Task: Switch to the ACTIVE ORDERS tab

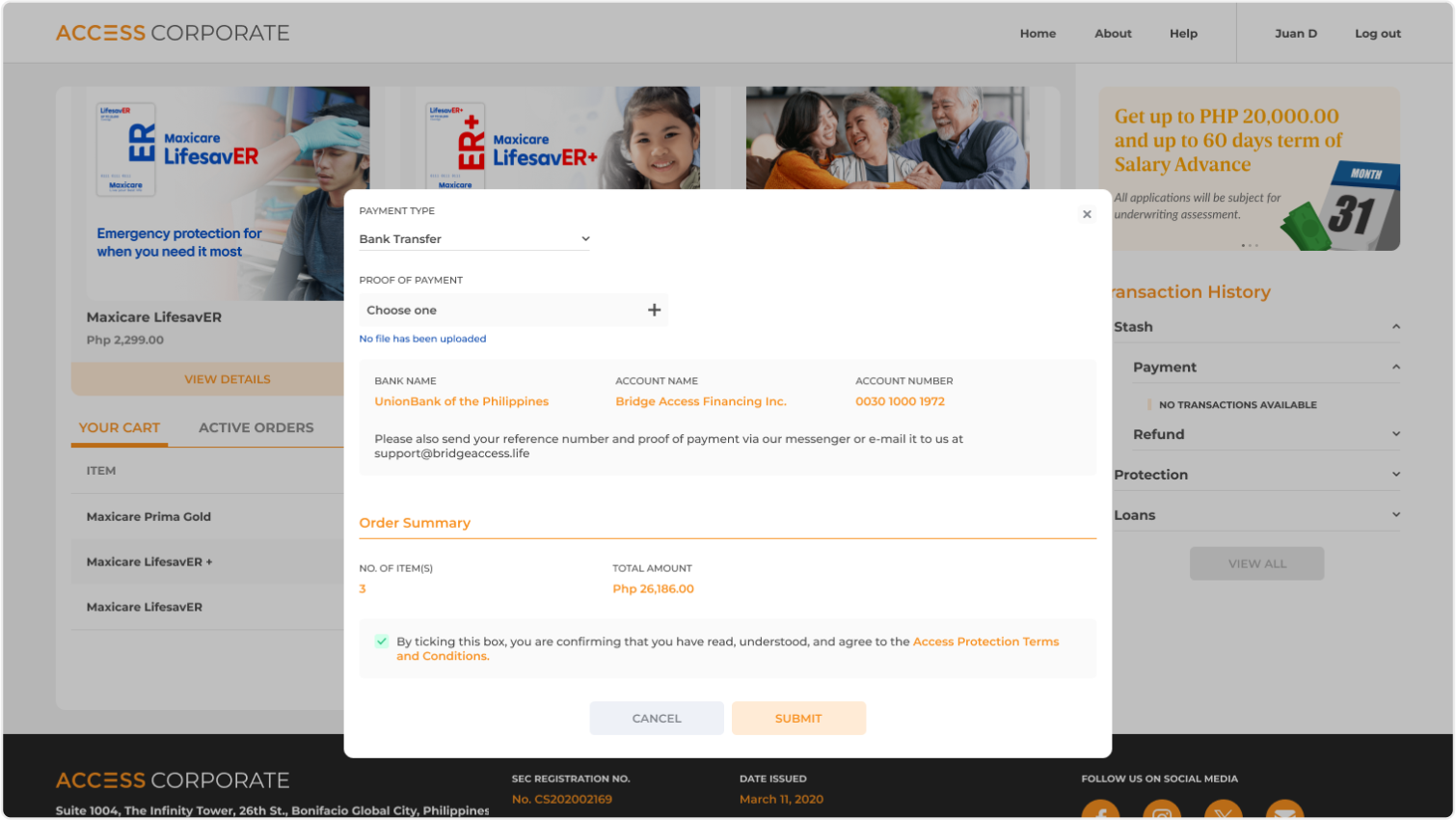Action: coord(256,427)
